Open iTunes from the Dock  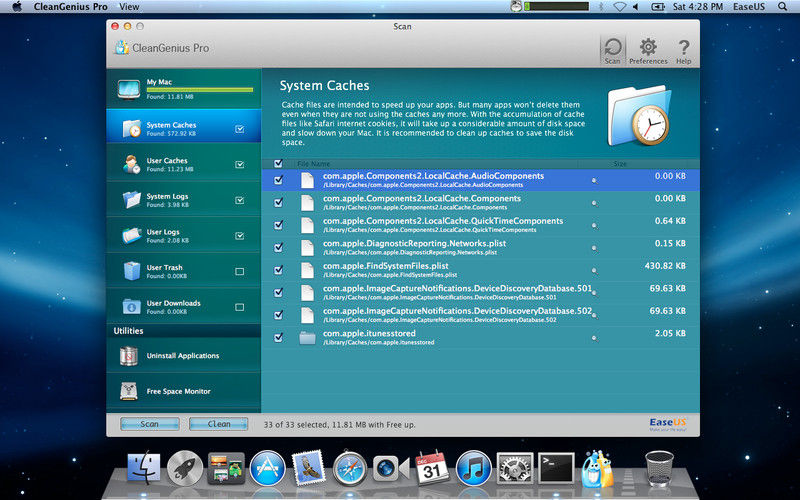[473, 468]
